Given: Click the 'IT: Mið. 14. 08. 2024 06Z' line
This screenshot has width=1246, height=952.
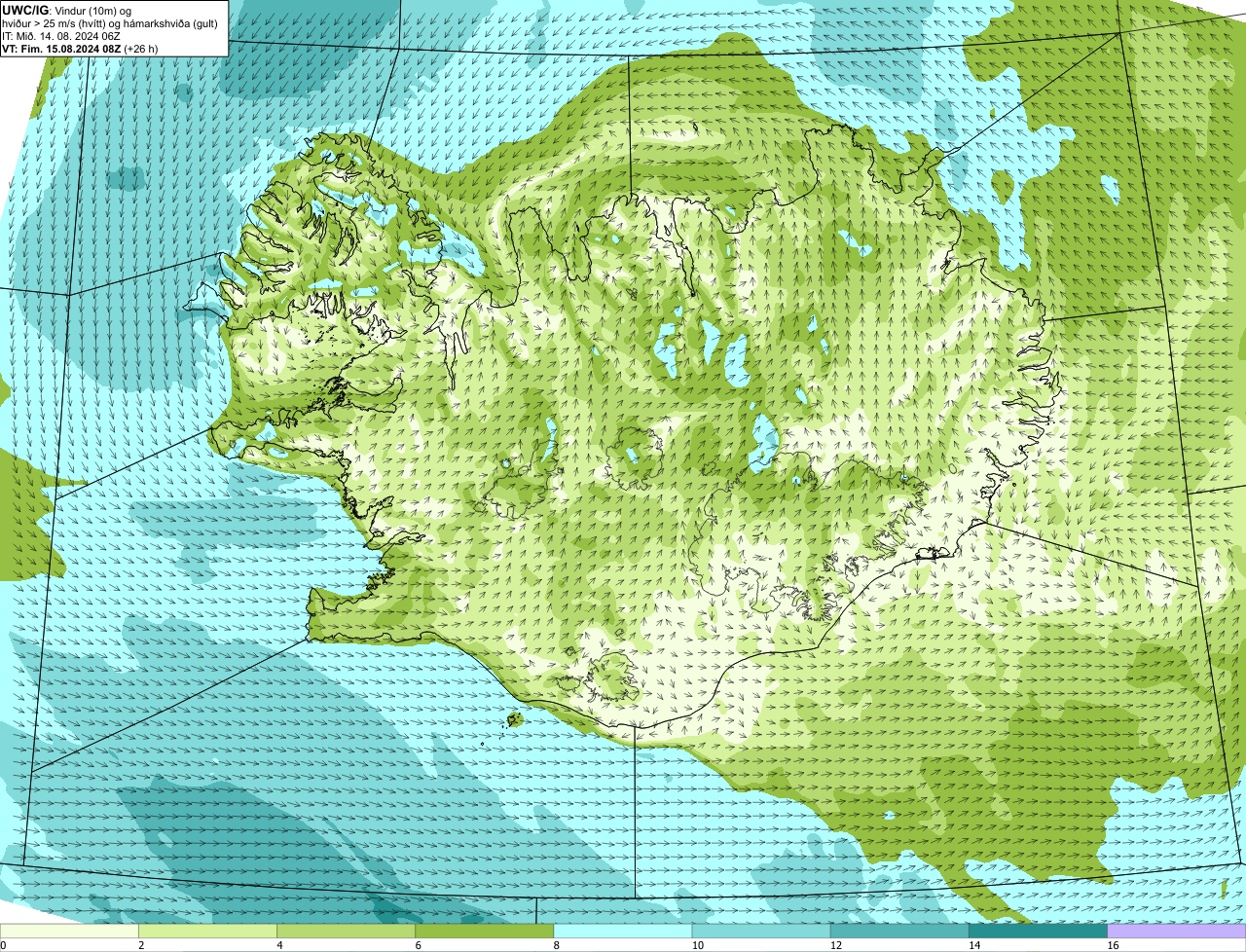Looking at the screenshot, I should [x=61, y=36].
